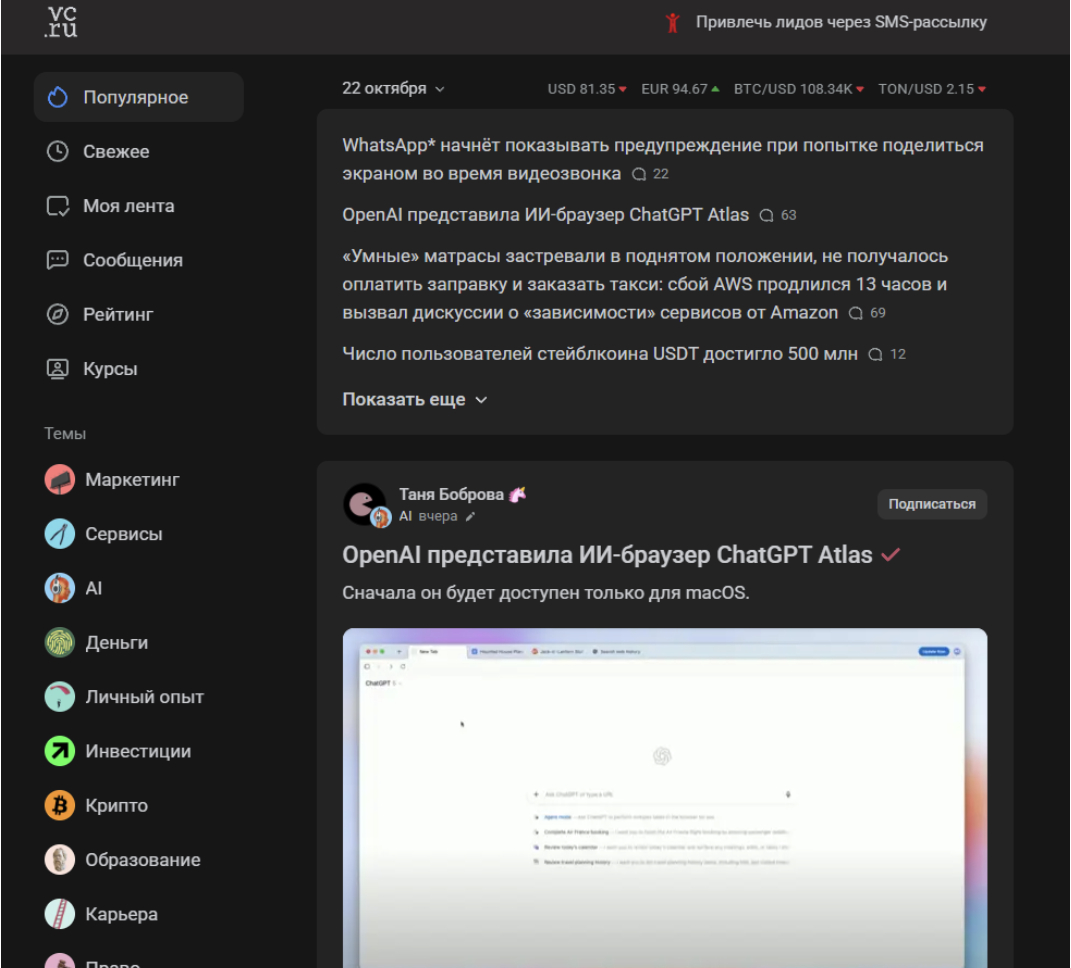1071x968 pixels.
Task: Click the pencil edited icon beside 'вчера'
Action: pos(470,517)
